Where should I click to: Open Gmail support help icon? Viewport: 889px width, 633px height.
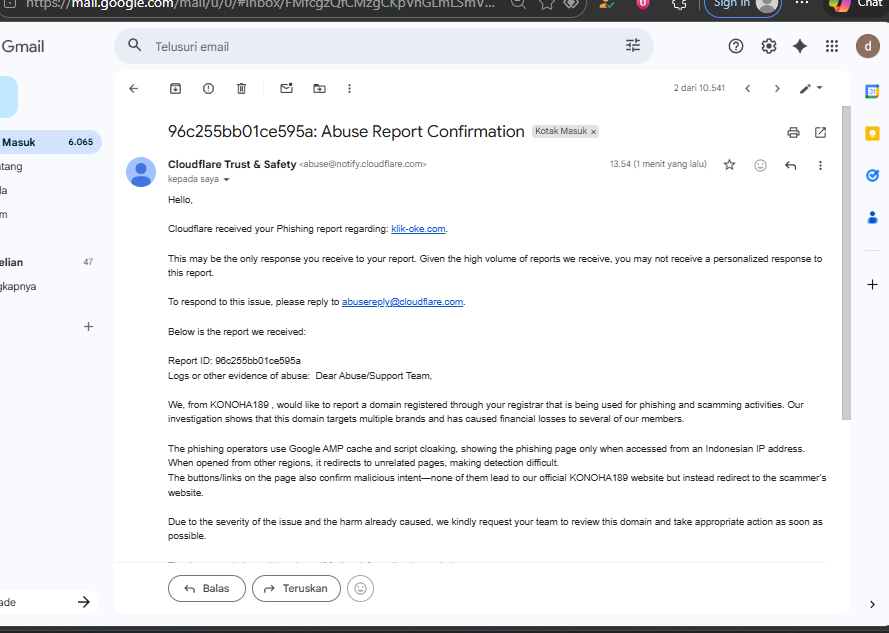click(x=736, y=46)
